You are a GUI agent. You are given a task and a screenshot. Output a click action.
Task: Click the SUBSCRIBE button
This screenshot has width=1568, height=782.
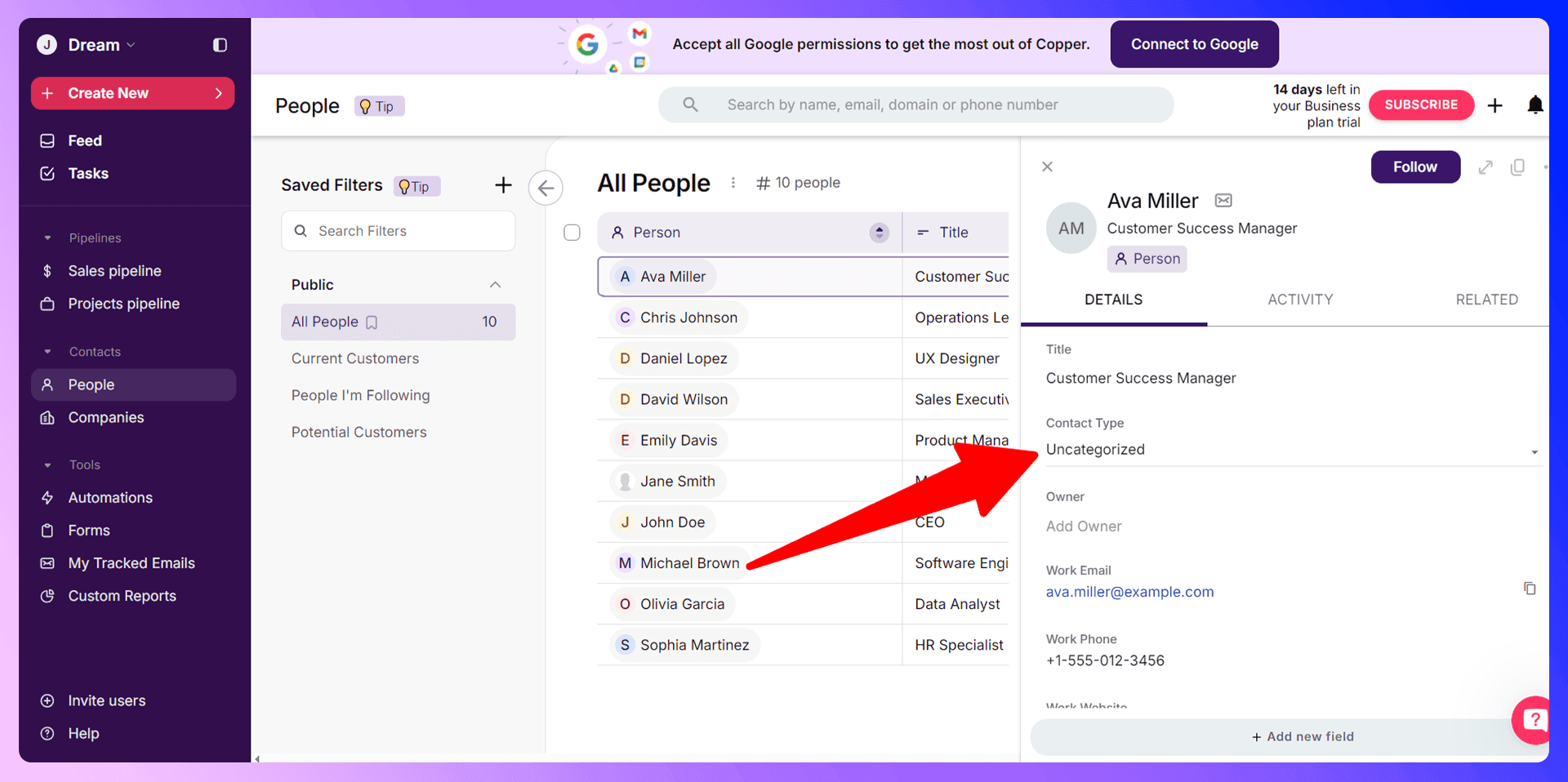1421,104
